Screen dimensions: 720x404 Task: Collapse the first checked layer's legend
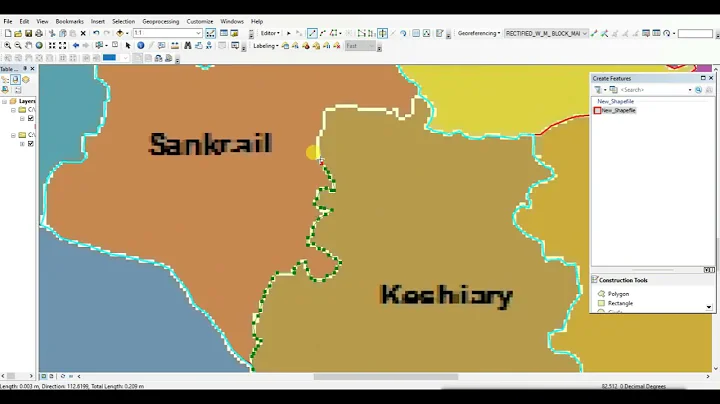(x=22, y=119)
